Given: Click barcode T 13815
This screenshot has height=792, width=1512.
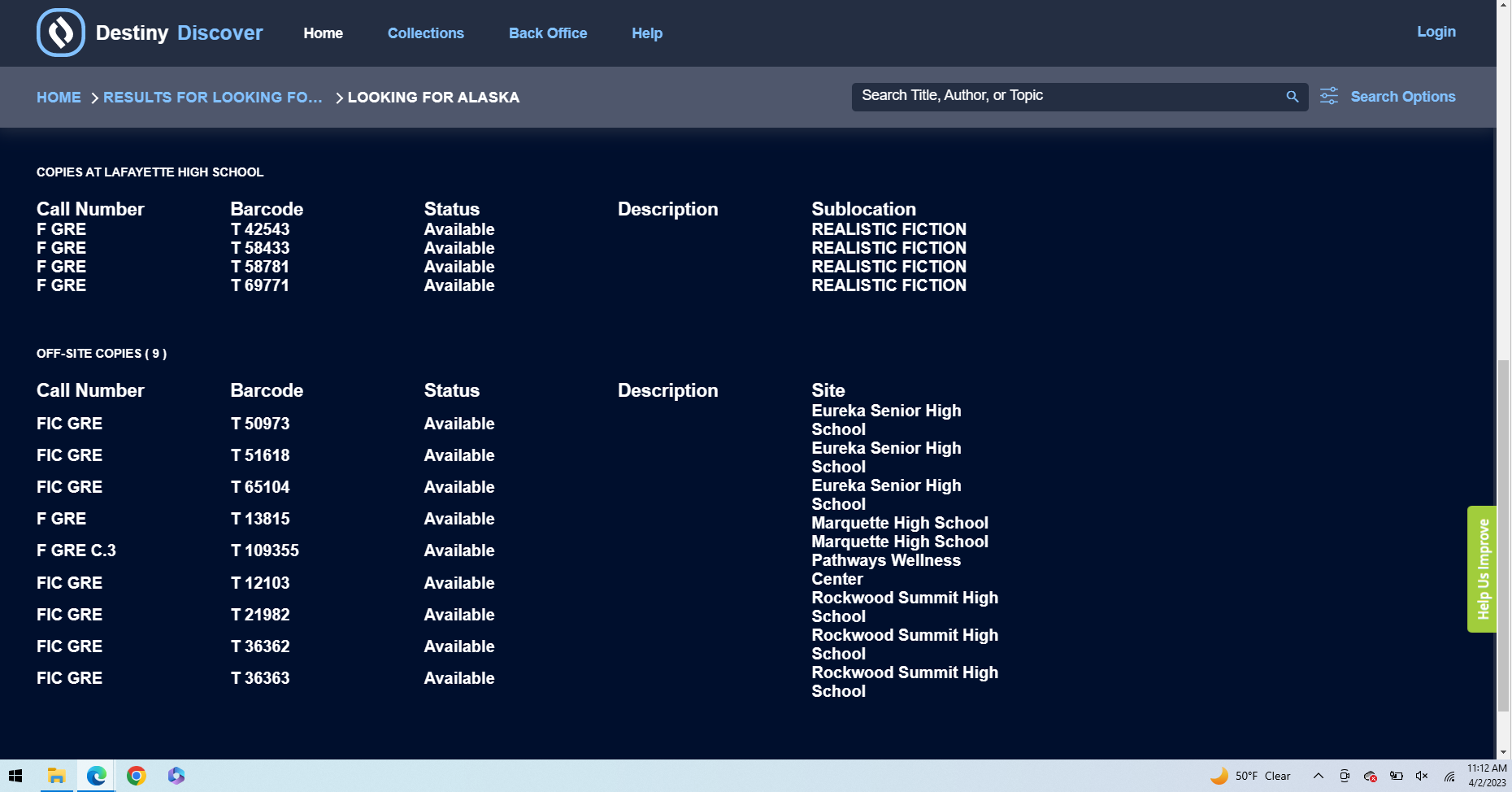Looking at the screenshot, I should tap(260, 519).
